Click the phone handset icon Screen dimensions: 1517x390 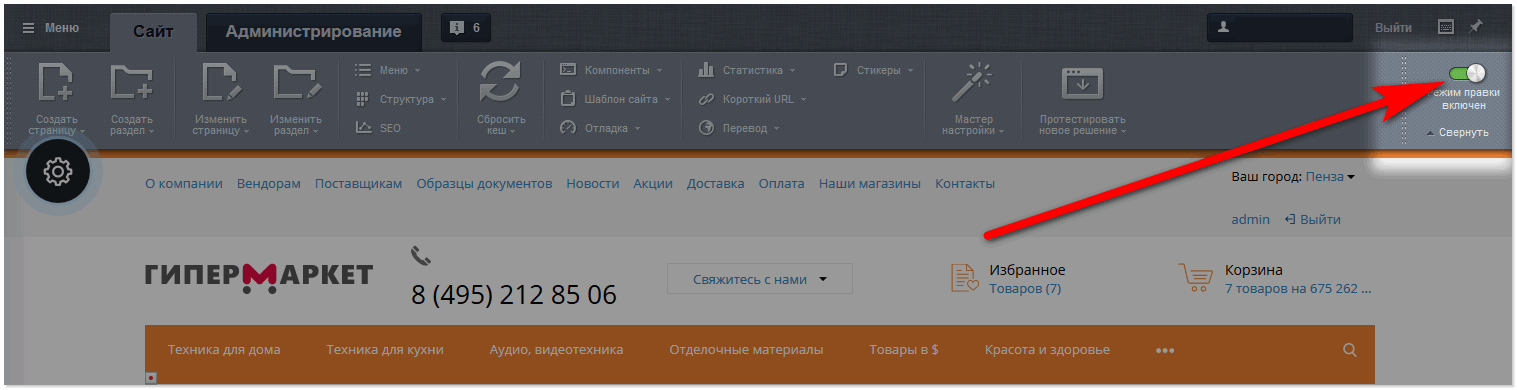pos(420,256)
